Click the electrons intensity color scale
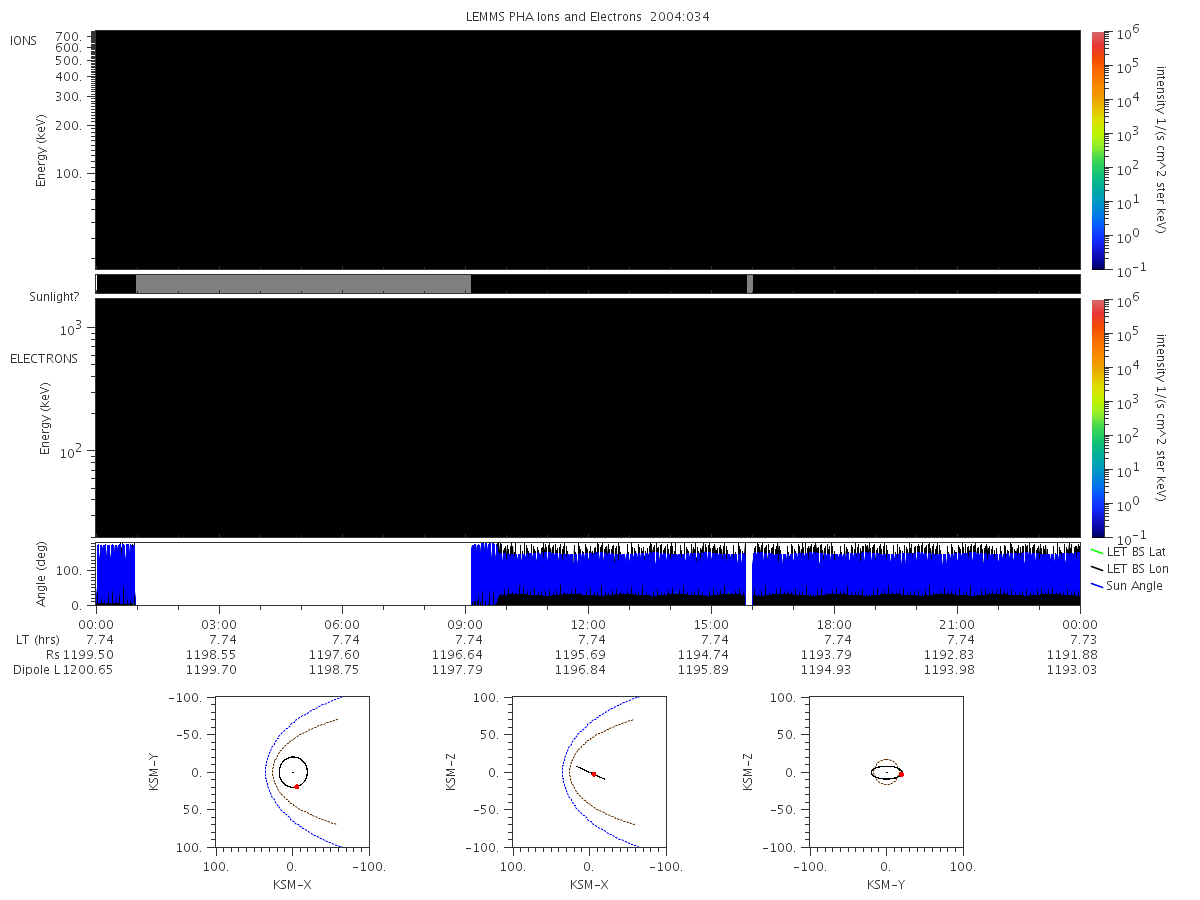 pos(1098,418)
